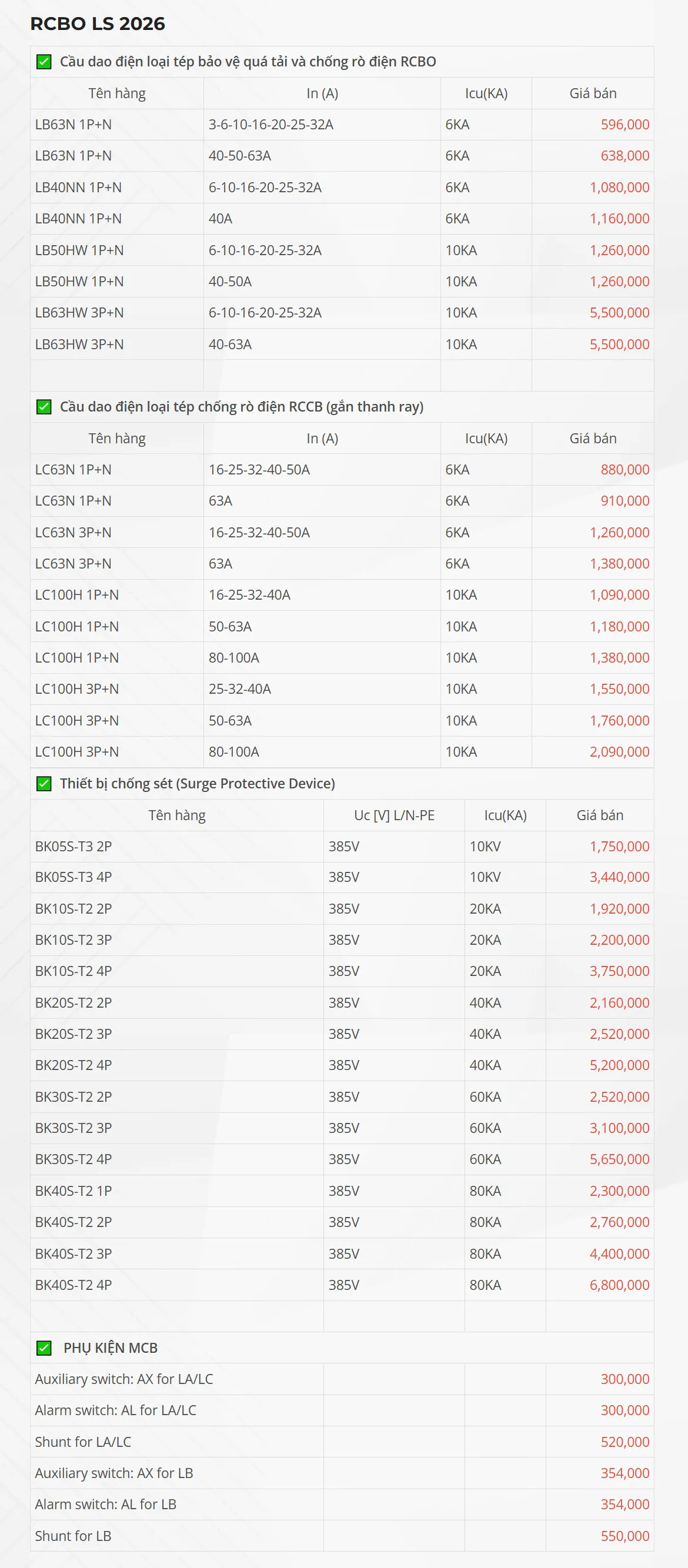This screenshot has width=688, height=1568.
Task: Select the LB40NN 1P+N 40A product name
Action: tap(78, 219)
